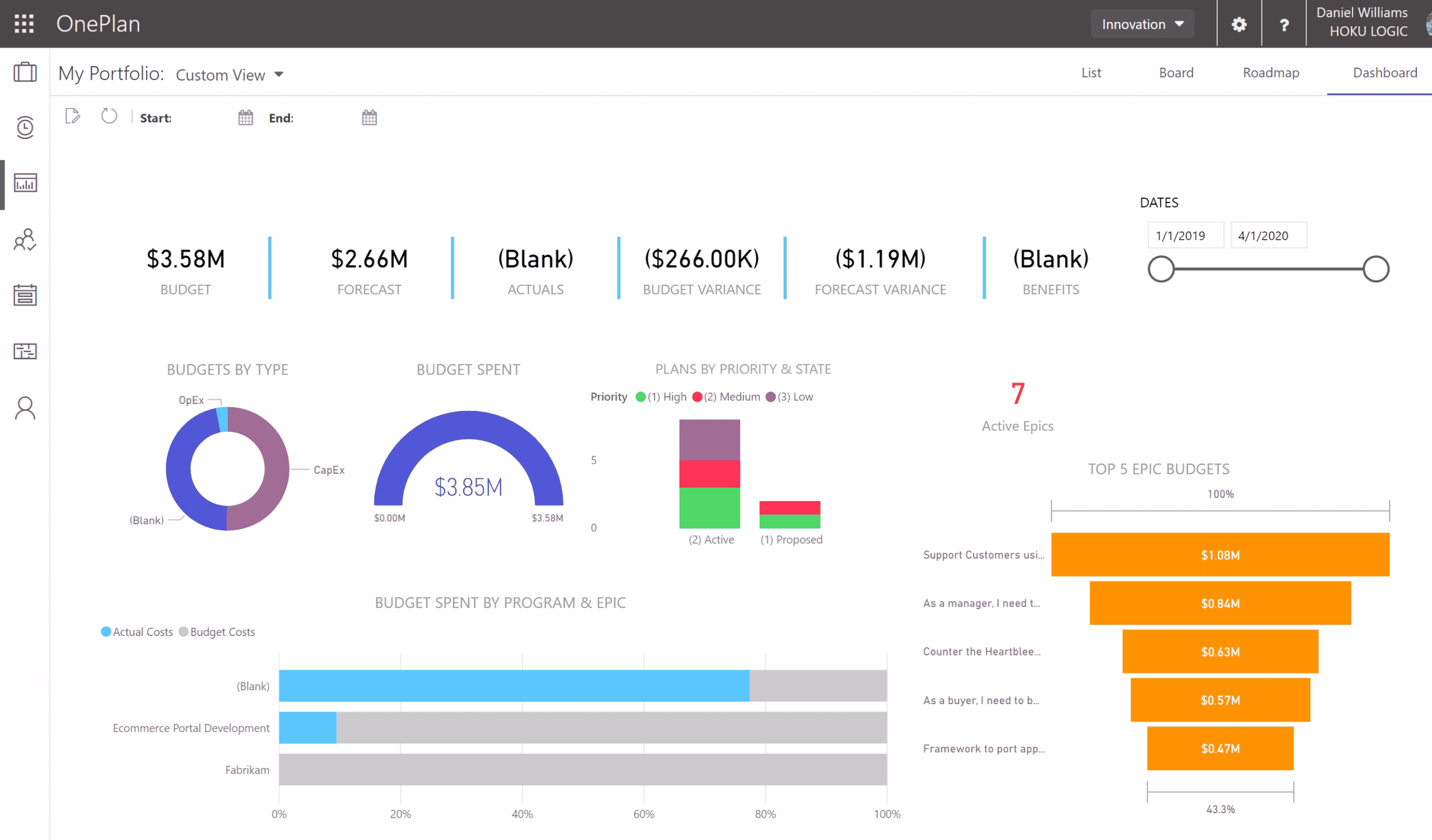Select the $0.47M Framework funnel bar
This screenshot has height=840, width=1432.
pyautogui.click(x=1220, y=748)
